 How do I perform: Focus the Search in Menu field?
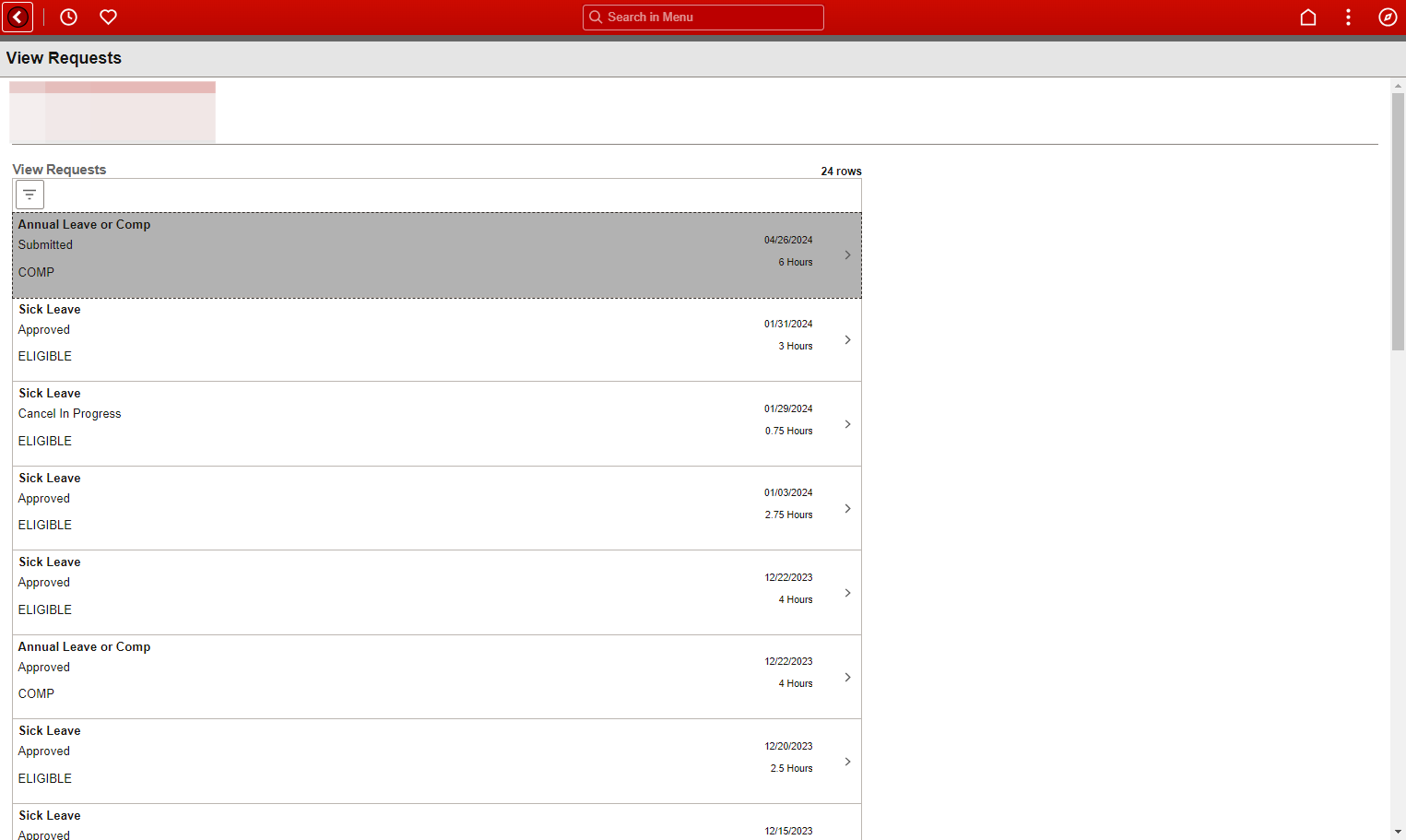[703, 17]
